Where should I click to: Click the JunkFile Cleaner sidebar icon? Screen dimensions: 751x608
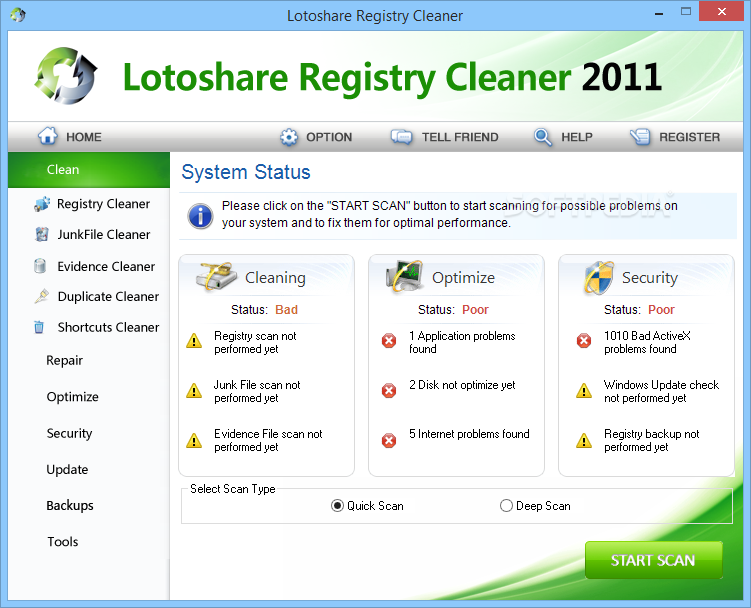pos(42,234)
